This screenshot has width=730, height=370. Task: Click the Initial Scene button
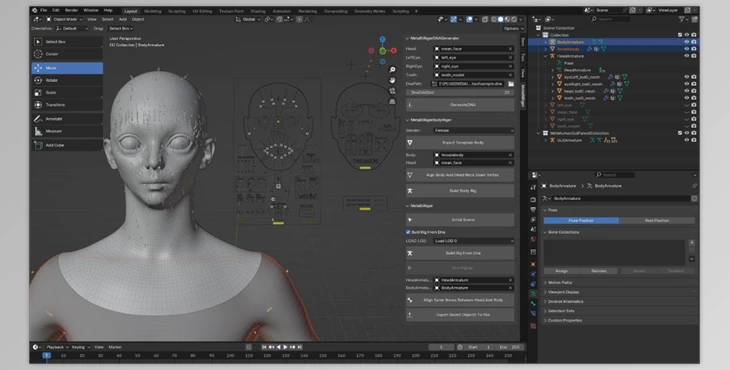click(x=460, y=220)
